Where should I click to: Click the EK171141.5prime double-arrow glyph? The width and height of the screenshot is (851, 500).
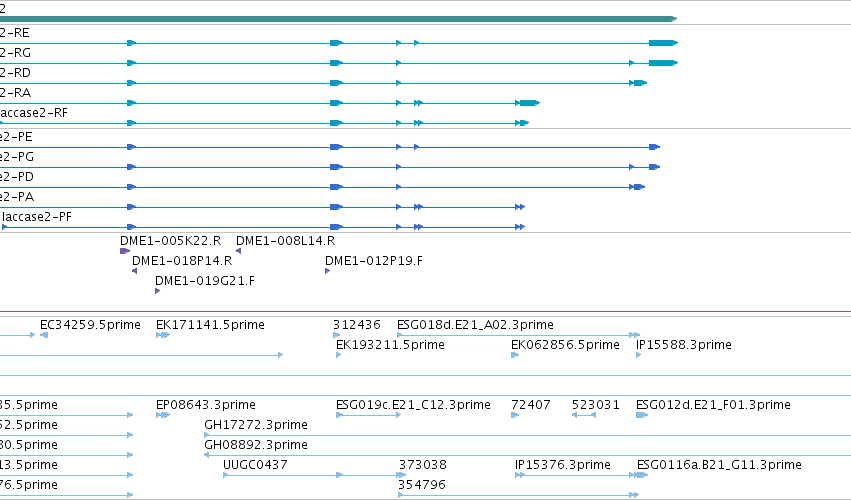click(x=163, y=335)
